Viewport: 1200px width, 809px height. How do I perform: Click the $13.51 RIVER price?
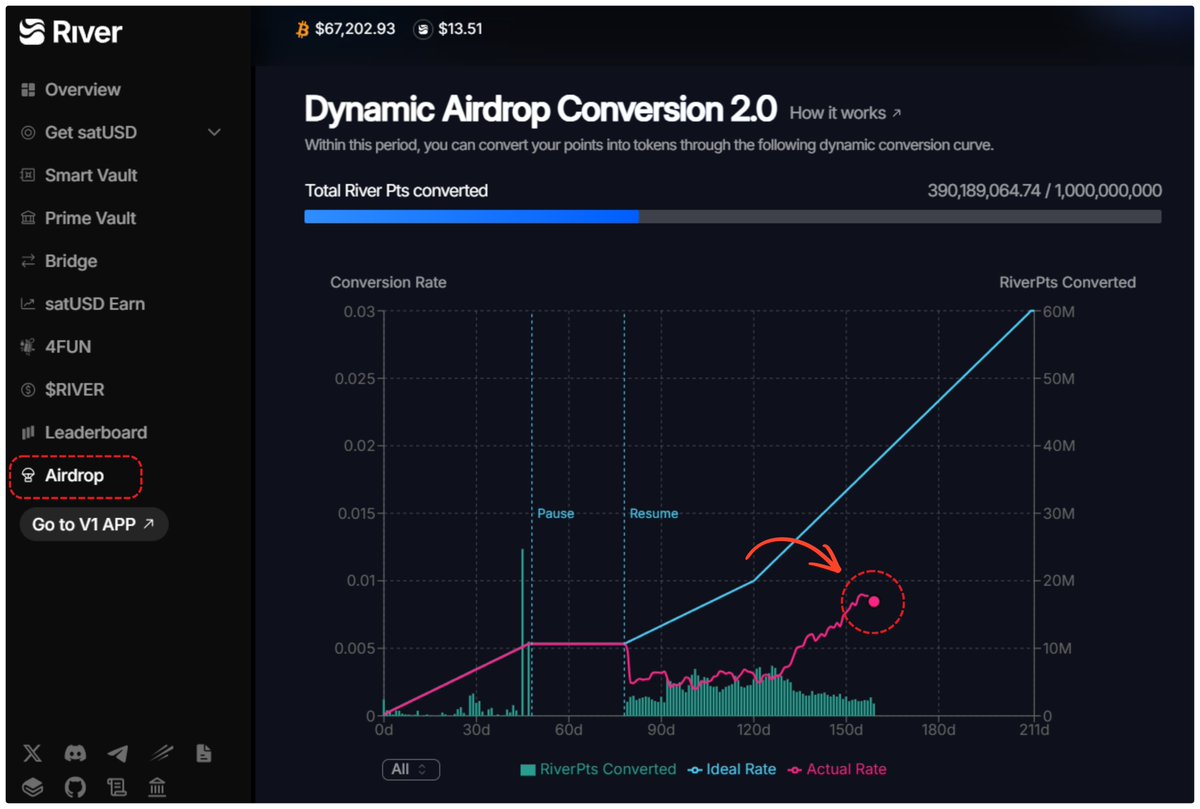460,29
